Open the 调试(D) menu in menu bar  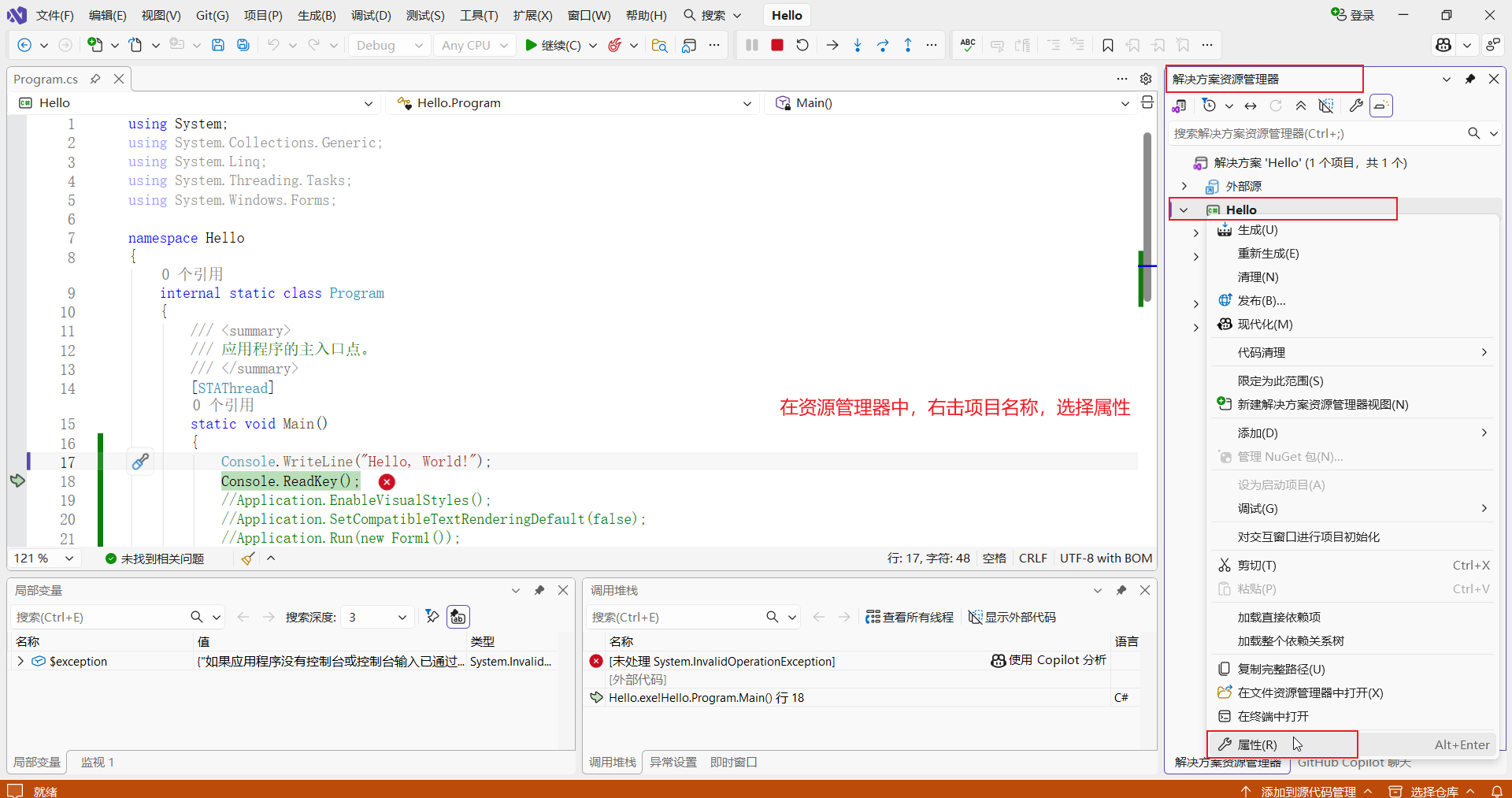pyautogui.click(x=371, y=15)
